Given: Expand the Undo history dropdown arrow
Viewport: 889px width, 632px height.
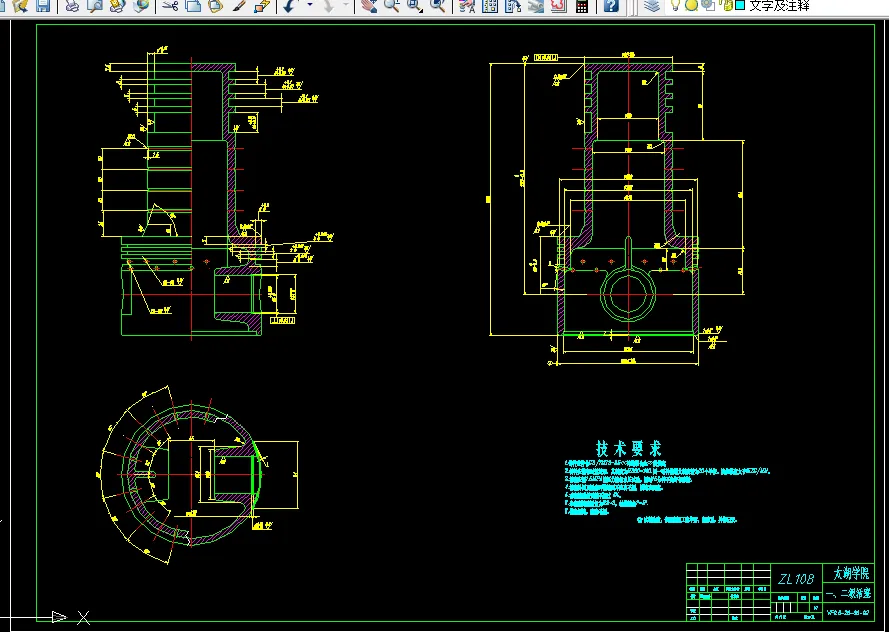Looking at the screenshot, I should pyautogui.click(x=309, y=5).
